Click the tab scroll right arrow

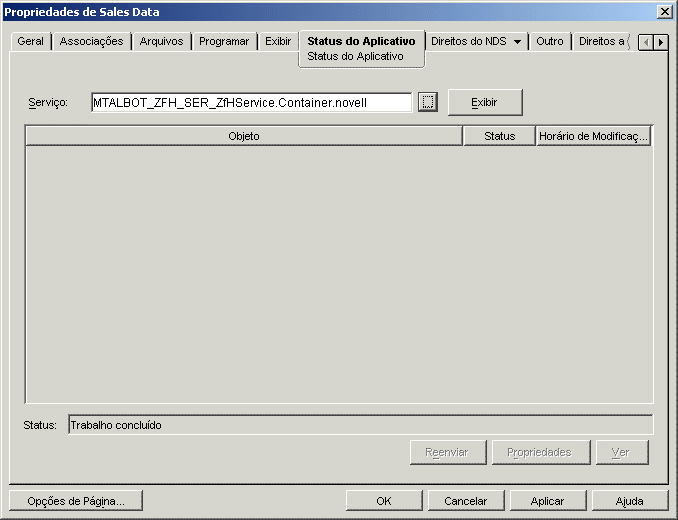661,42
